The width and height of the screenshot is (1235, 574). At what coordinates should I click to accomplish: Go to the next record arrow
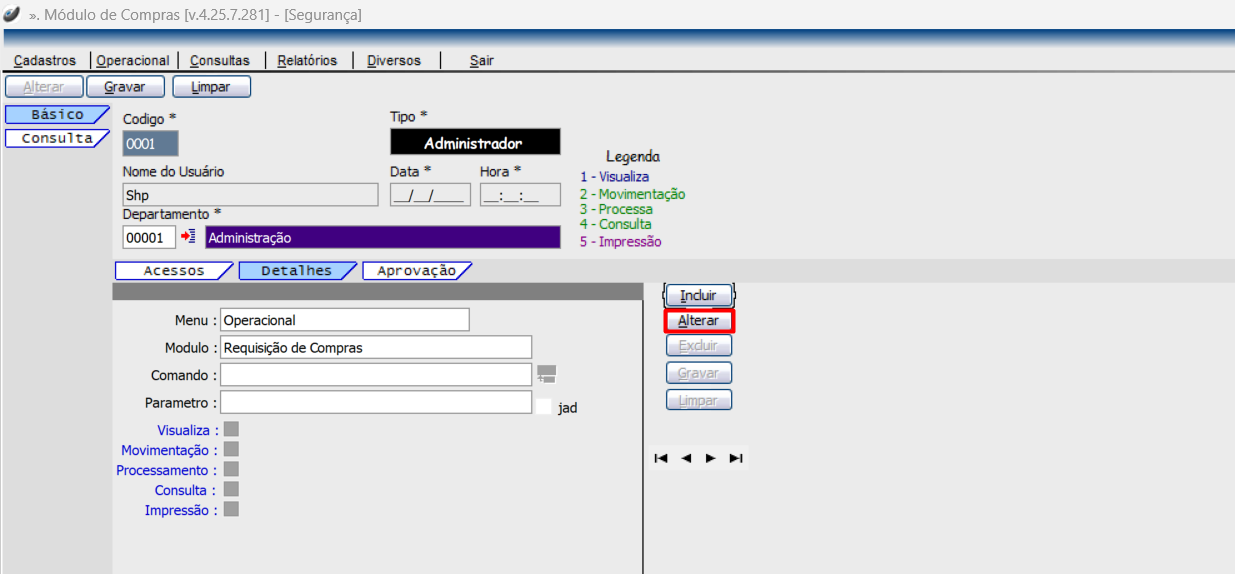tap(711, 458)
